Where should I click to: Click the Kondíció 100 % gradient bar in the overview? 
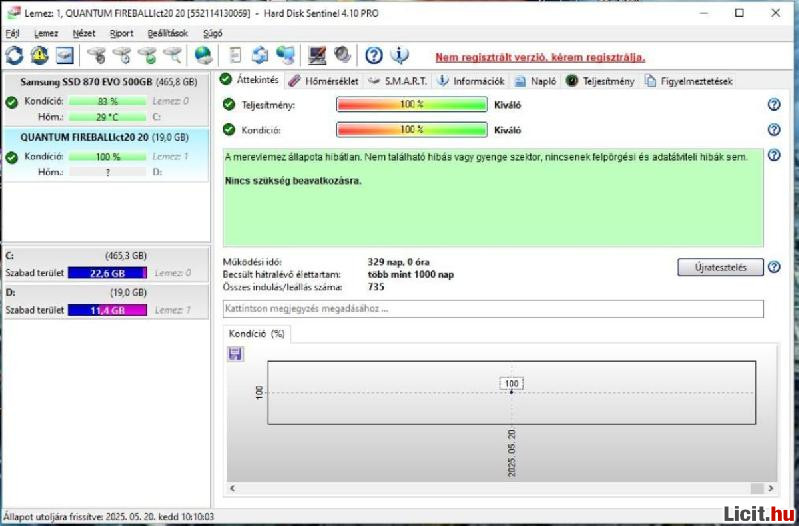(412, 129)
